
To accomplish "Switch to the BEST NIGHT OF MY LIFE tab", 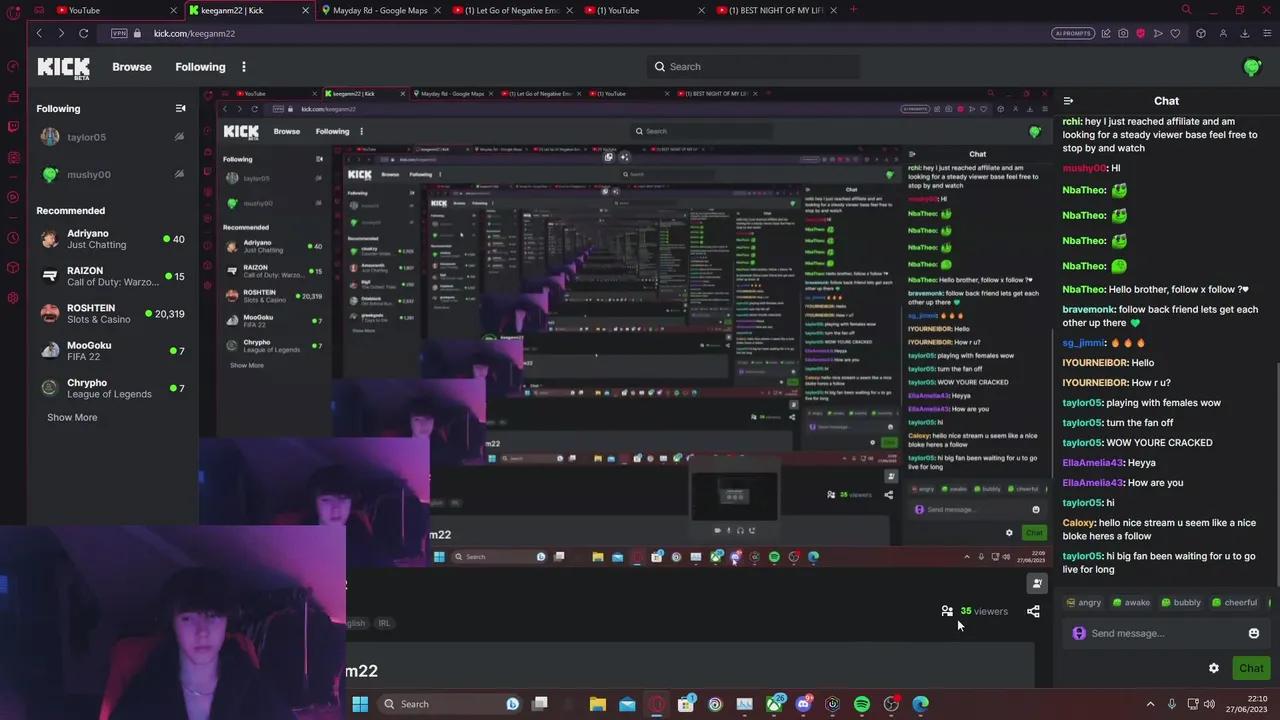I will [x=776, y=10].
